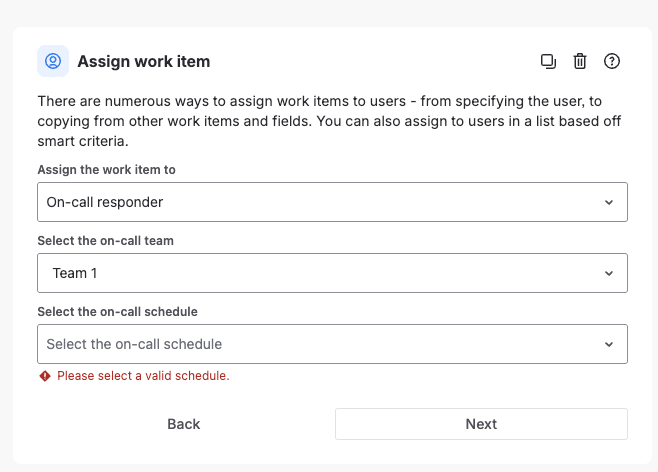Screen dimensions: 658x472
Task: Click the description paragraph about assigning work items
Action: coord(326,121)
